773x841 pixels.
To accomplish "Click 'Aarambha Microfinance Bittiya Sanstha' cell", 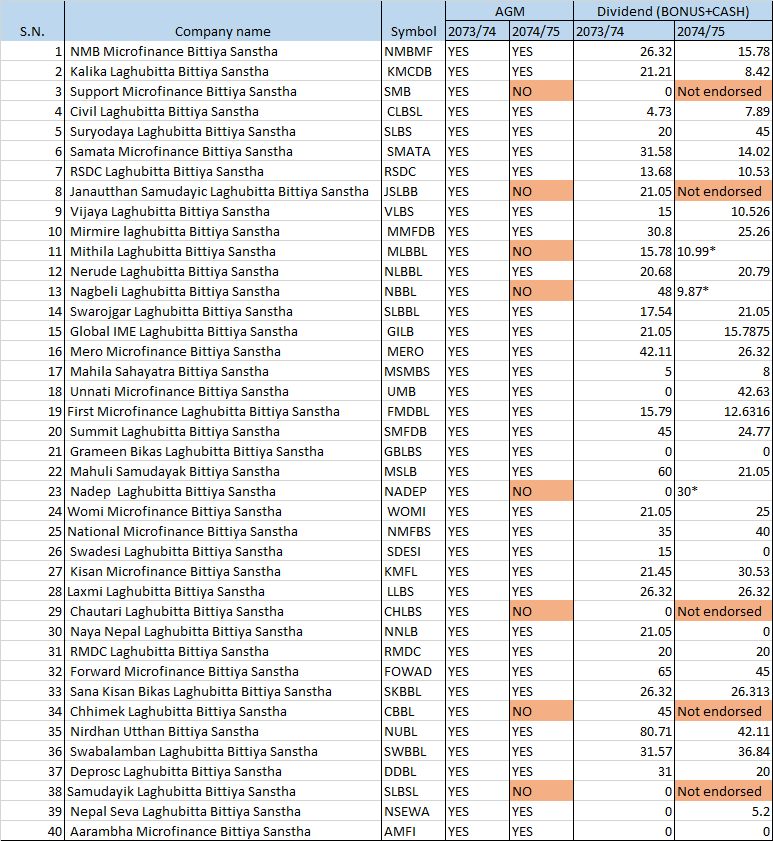I will click(223, 832).
